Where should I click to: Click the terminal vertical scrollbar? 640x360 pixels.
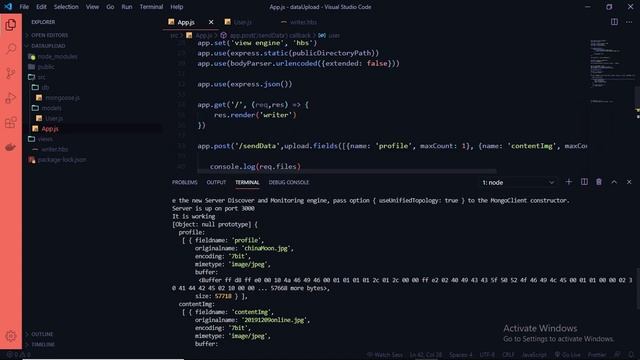638,288
